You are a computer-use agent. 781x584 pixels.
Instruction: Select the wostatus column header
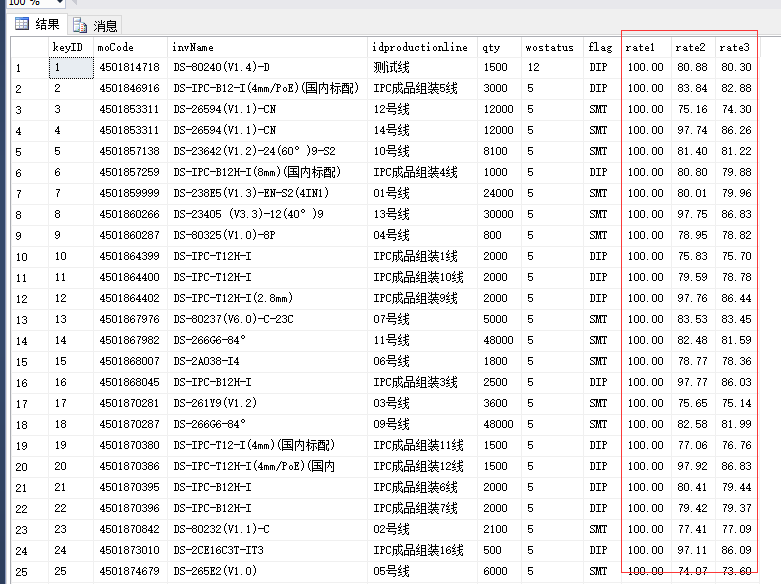(552, 47)
